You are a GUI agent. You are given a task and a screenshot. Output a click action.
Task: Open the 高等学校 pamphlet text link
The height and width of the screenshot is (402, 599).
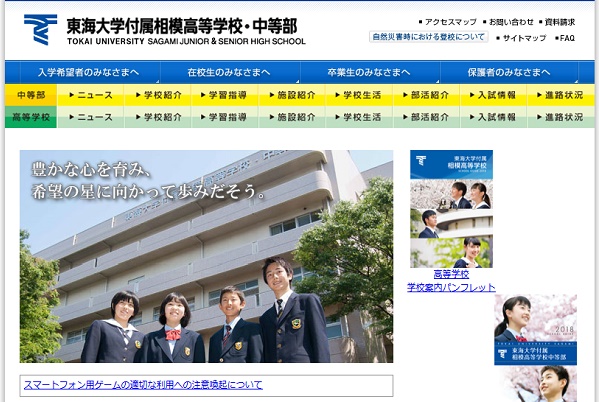pos(452,274)
